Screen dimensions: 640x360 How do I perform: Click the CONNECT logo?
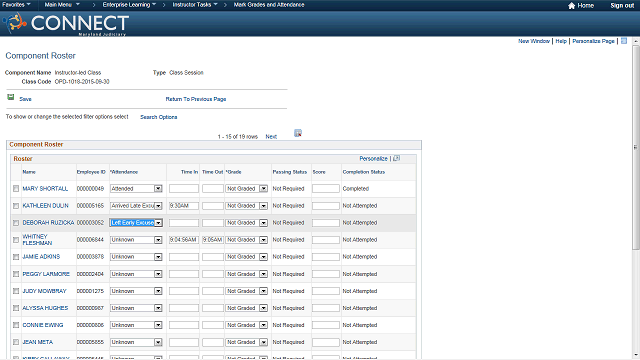67,24
